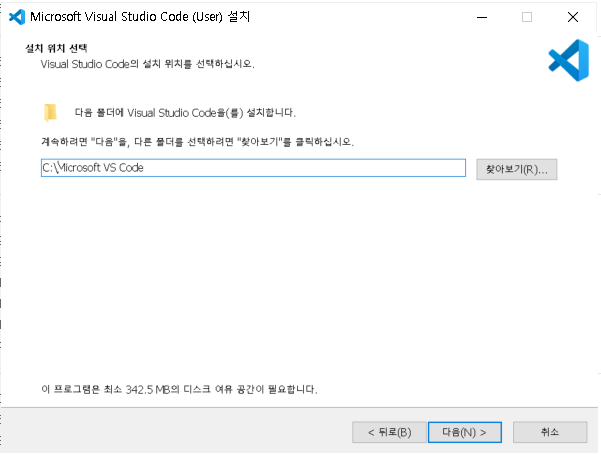Click the disabled maximize window button
Viewport: 601px width, 454px height.
(x=527, y=17)
